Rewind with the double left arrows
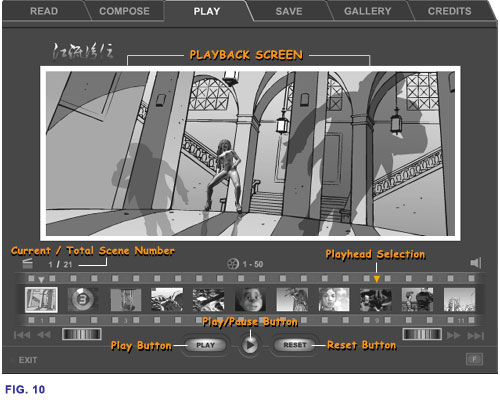500x400 pixels. pyautogui.click(x=44, y=335)
